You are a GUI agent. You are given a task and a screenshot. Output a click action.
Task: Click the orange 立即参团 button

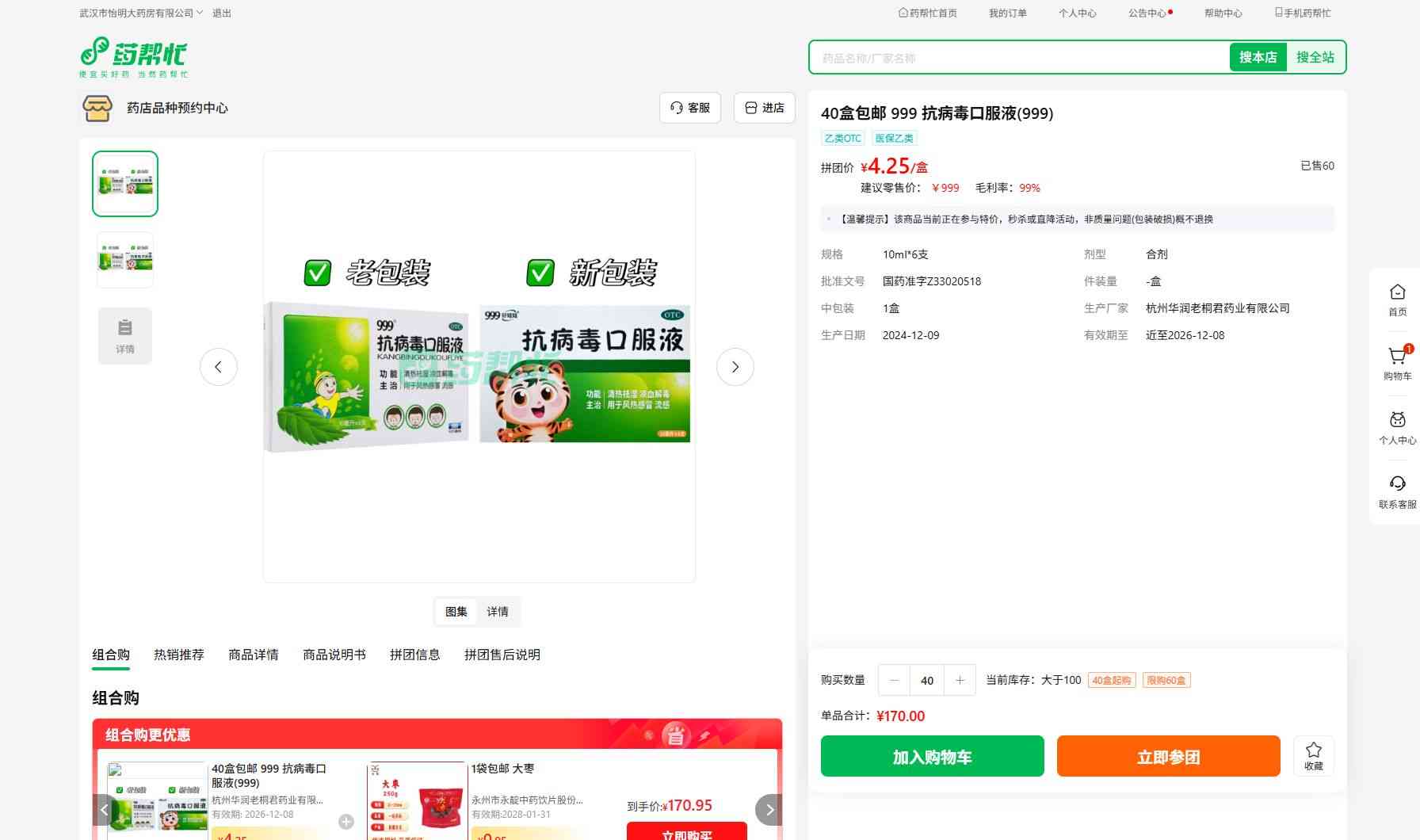click(1168, 756)
